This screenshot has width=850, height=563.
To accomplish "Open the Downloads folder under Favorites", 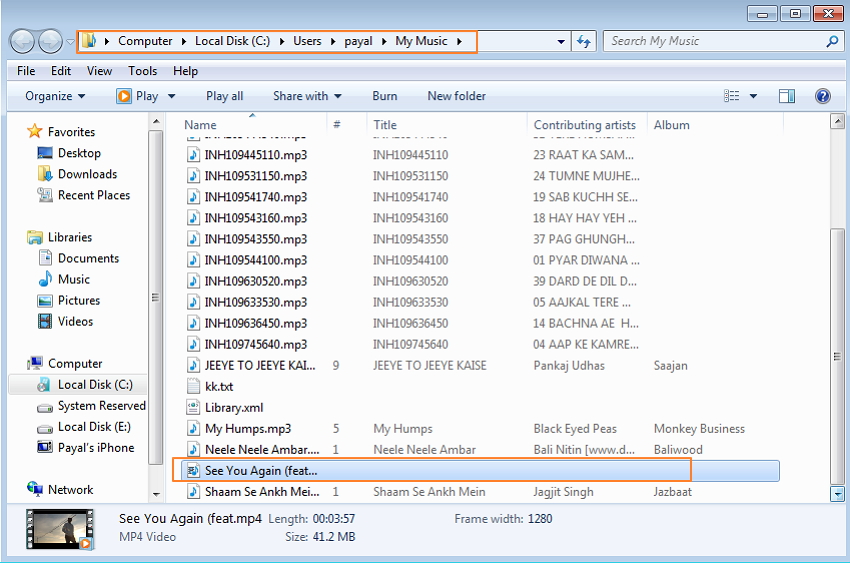I will (87, 174).
